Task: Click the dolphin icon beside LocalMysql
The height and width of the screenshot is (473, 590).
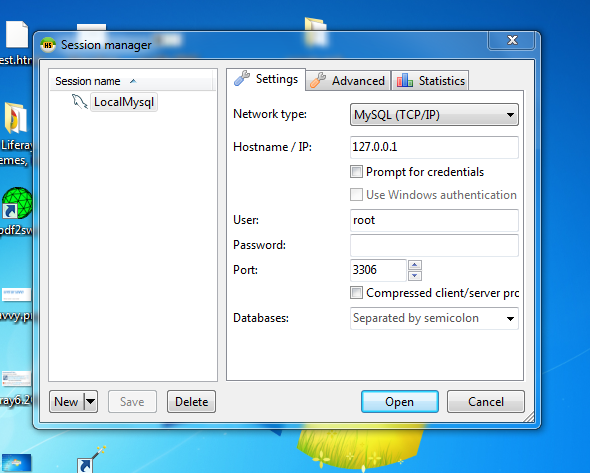Action: [79, 102]
